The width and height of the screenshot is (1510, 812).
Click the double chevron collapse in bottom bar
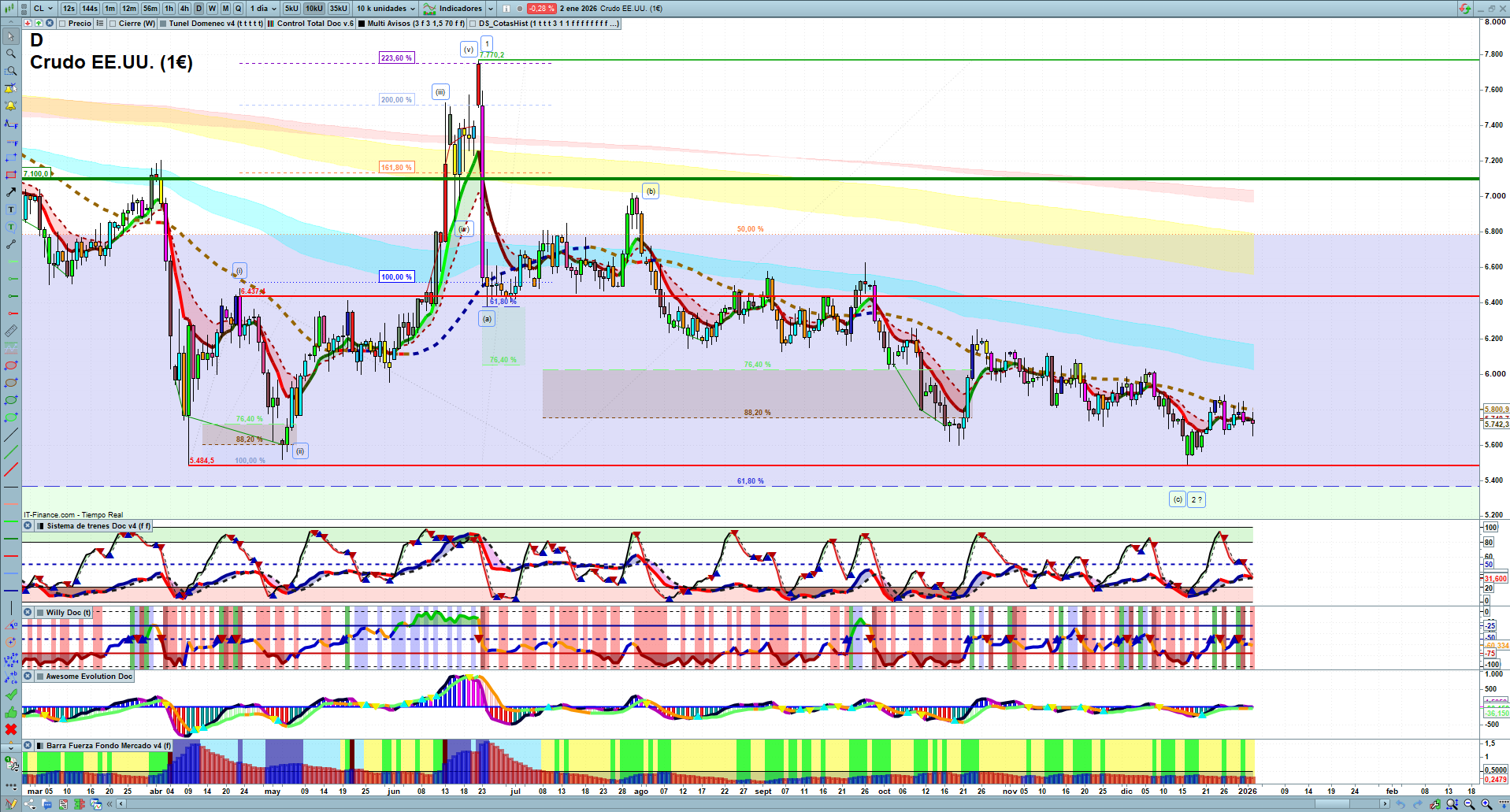(x=110, y=804)
